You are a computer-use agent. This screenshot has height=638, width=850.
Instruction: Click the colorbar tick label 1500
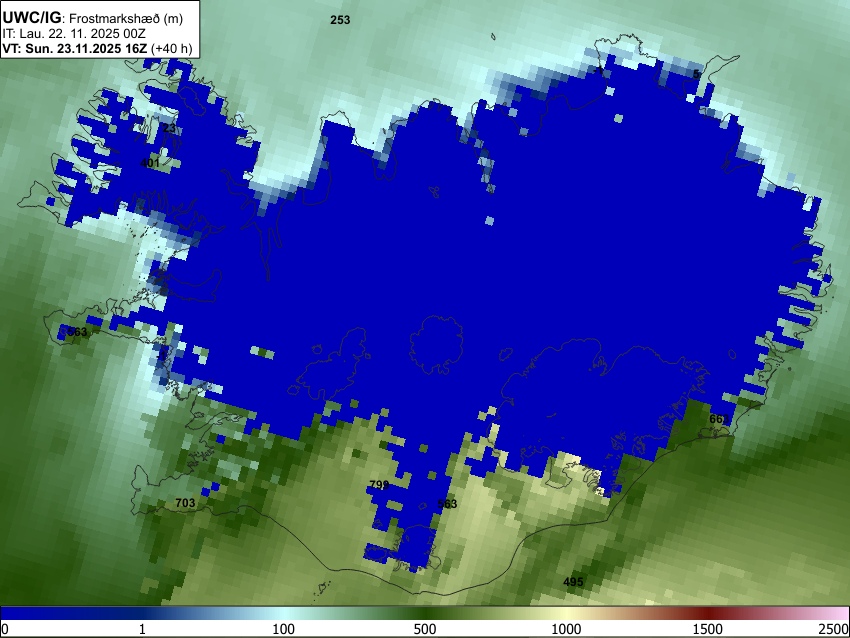[x=708, y=629]
